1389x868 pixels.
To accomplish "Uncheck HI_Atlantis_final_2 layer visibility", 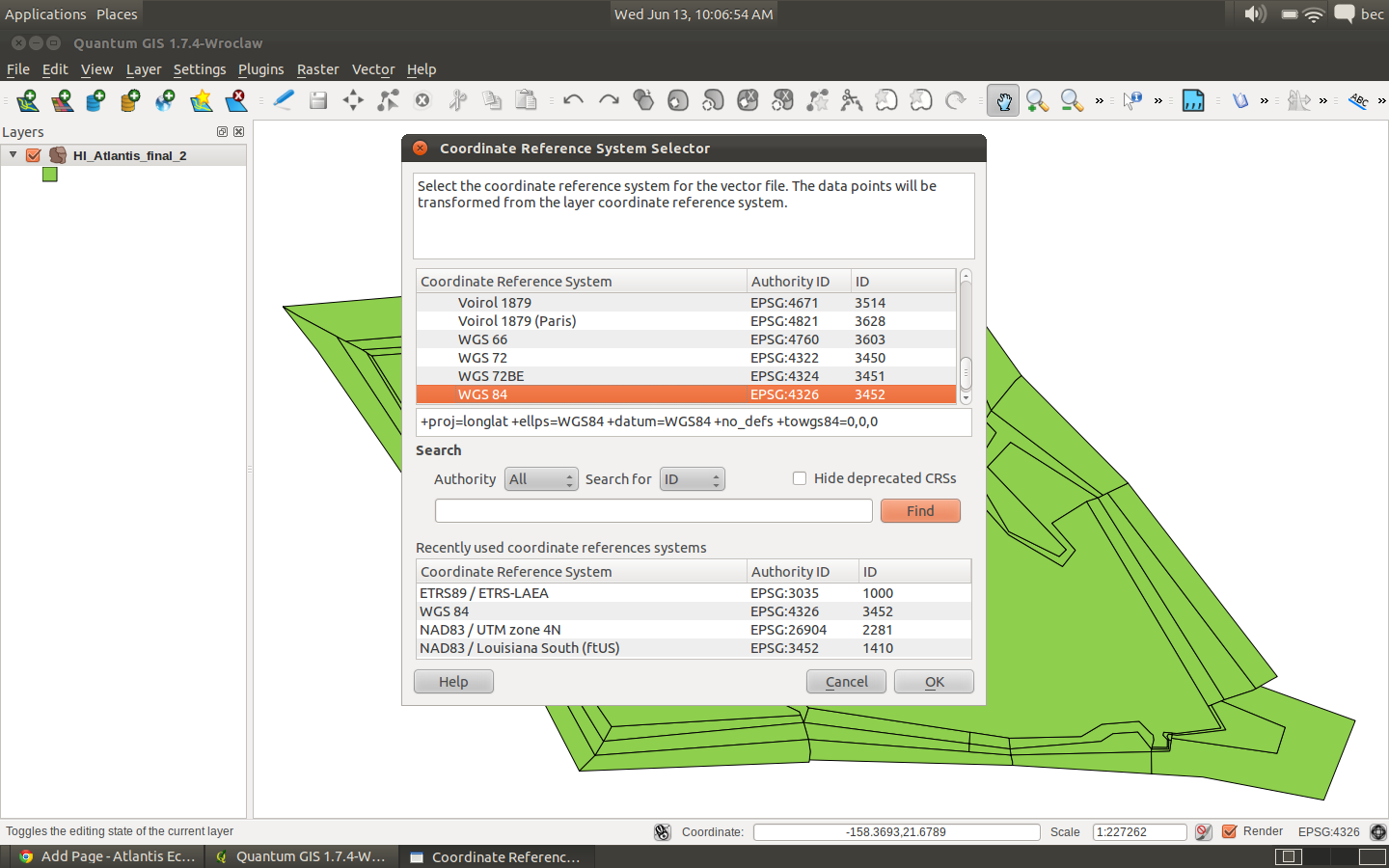I will [34, 155].
